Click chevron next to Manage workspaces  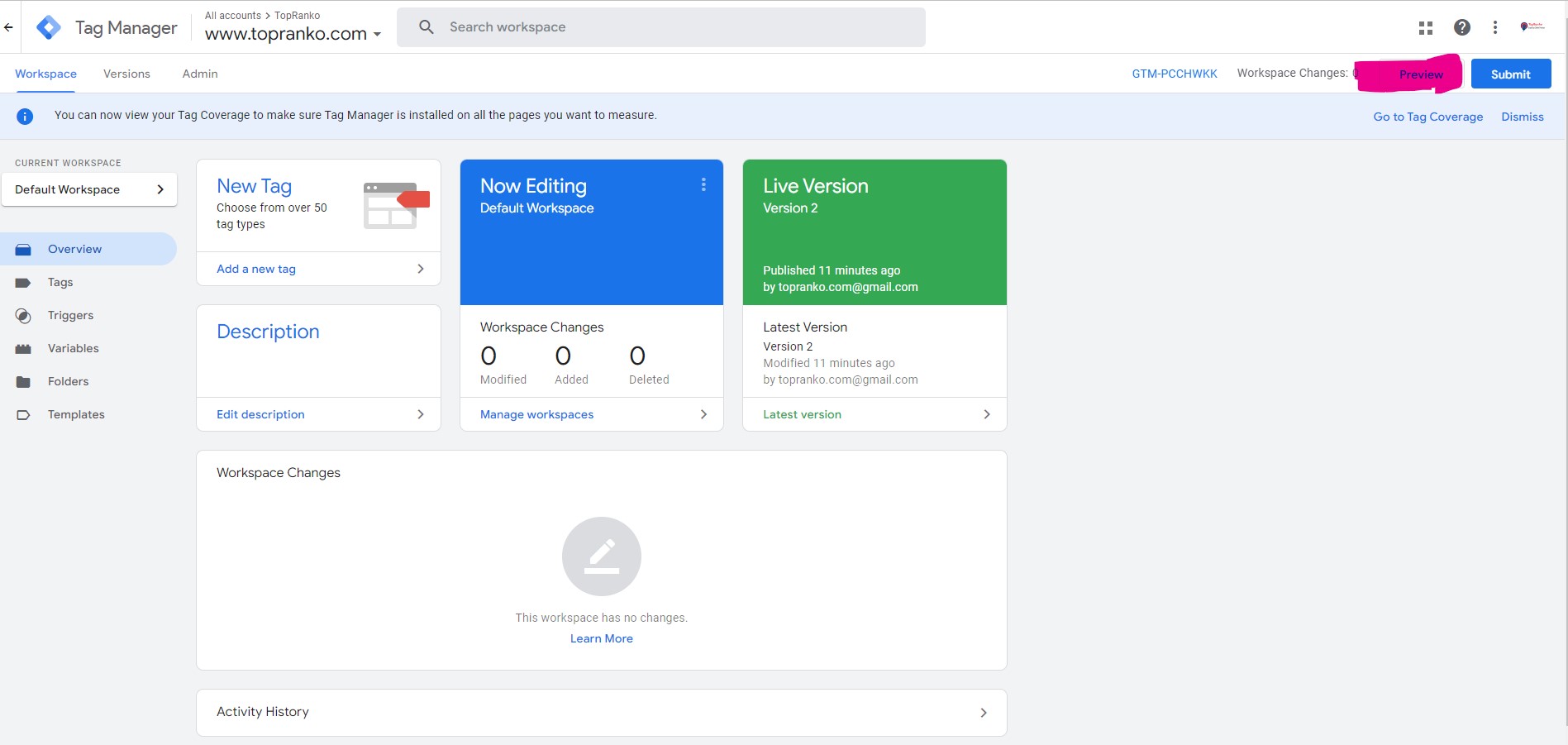[x=703, y=414]
